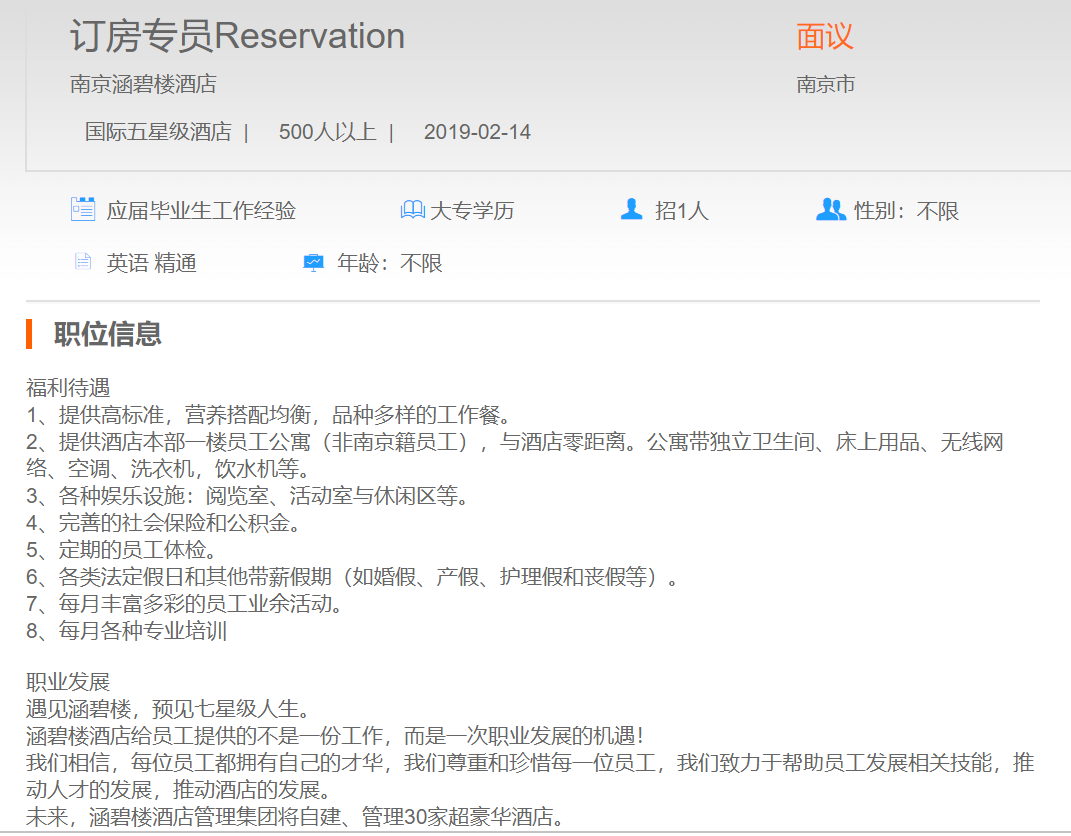Click the orange 面议 salary text

(825, 37)
